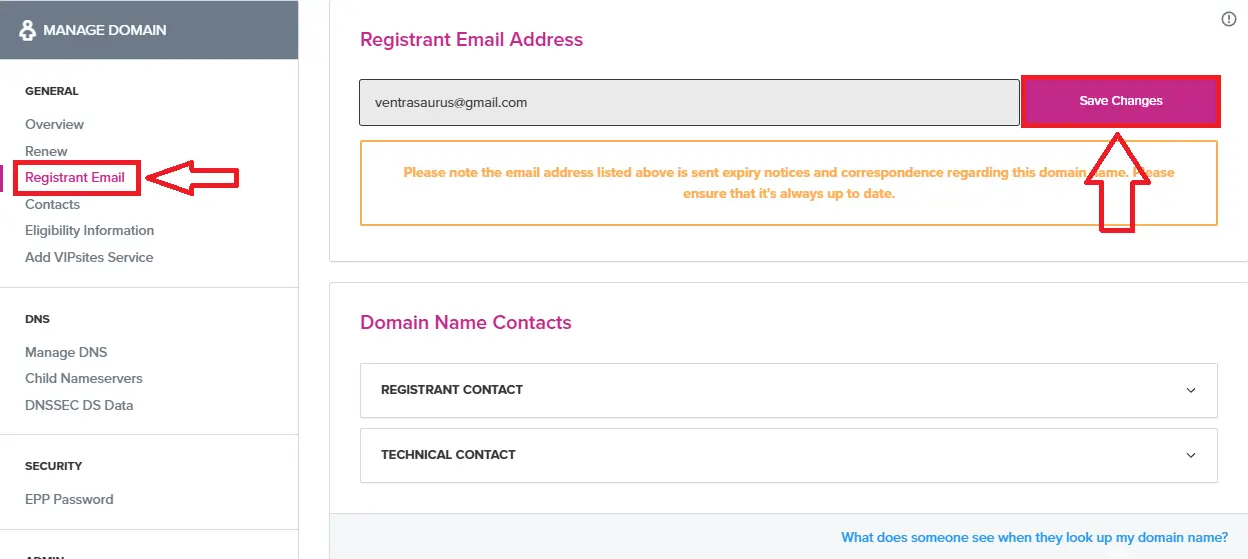Open DNSSEC DS Data page

(79, 405)
